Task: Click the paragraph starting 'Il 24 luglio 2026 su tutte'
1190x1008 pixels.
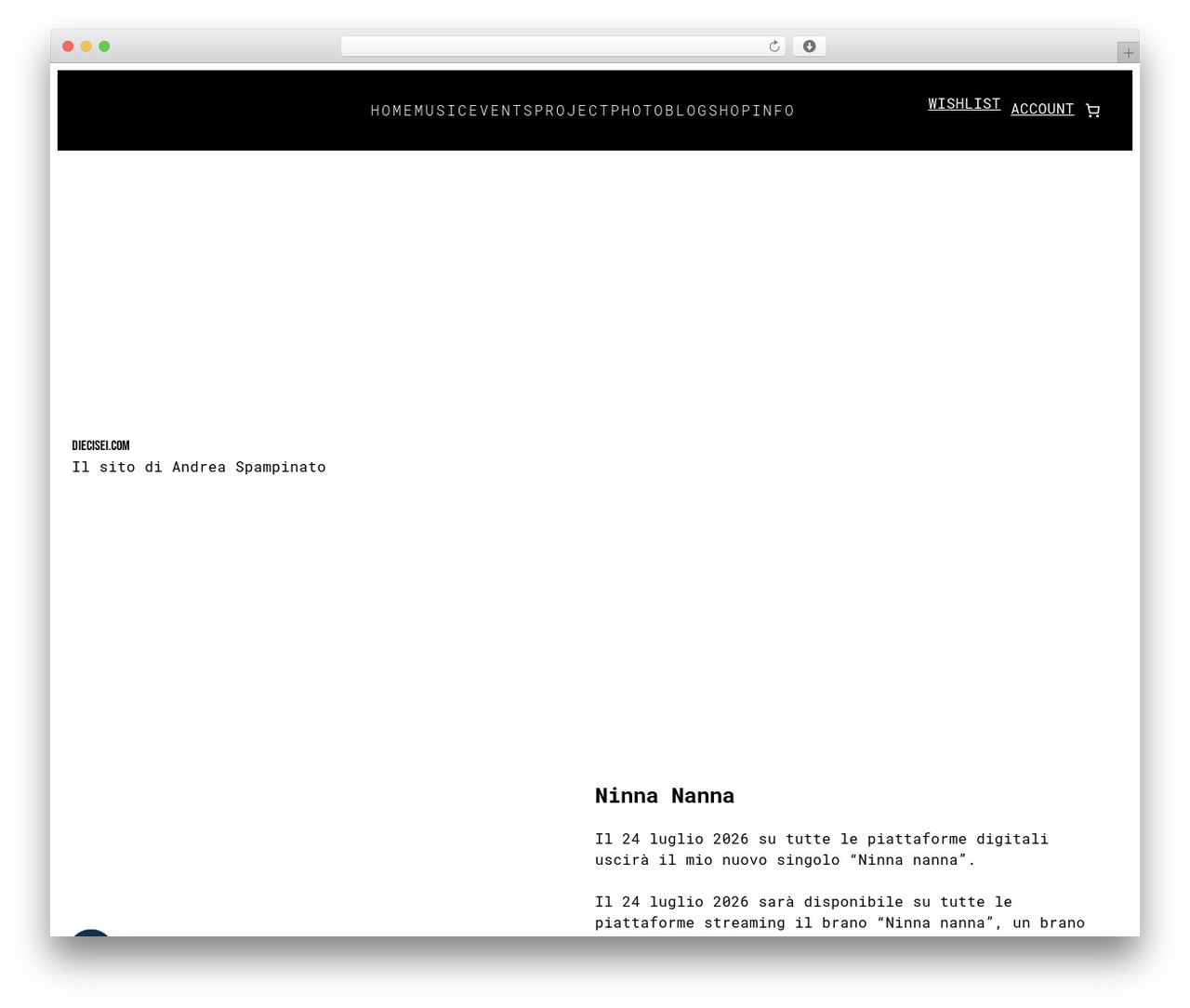Action: click(822, 849)
